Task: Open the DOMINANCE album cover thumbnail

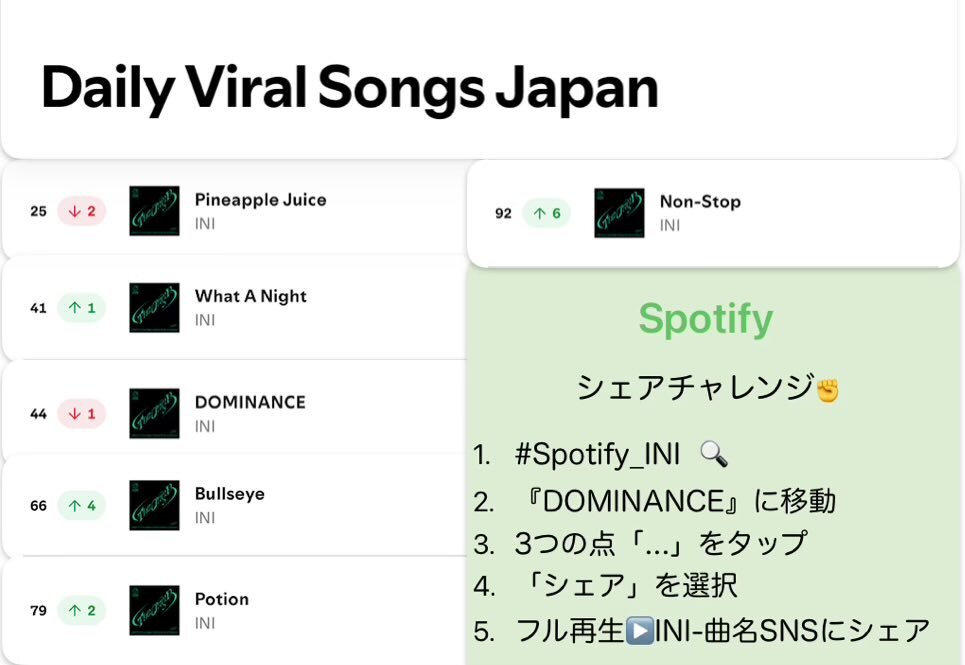Action: [x=154, y=413]
